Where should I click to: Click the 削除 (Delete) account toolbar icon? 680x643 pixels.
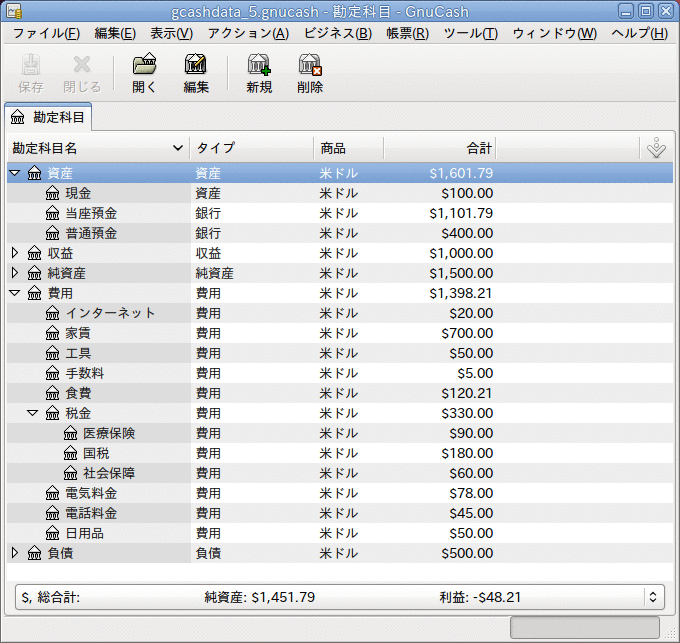click(x=310, y=65)
